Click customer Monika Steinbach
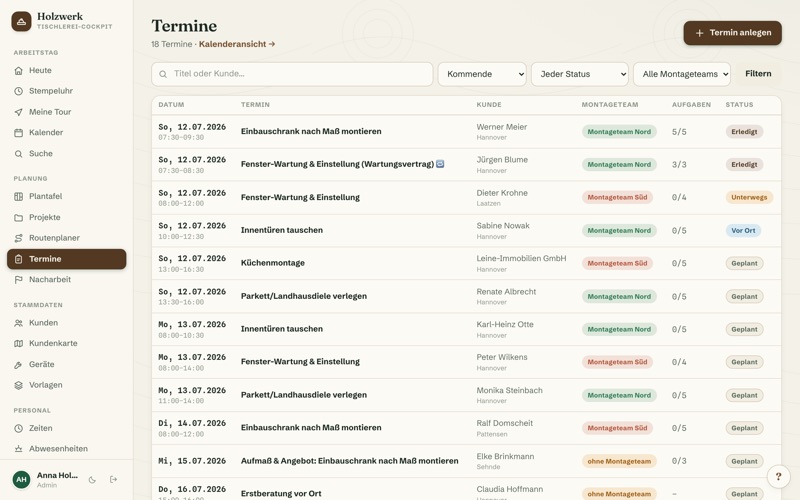The height and width of the screenshot is (500, 800). coord(509,390)
